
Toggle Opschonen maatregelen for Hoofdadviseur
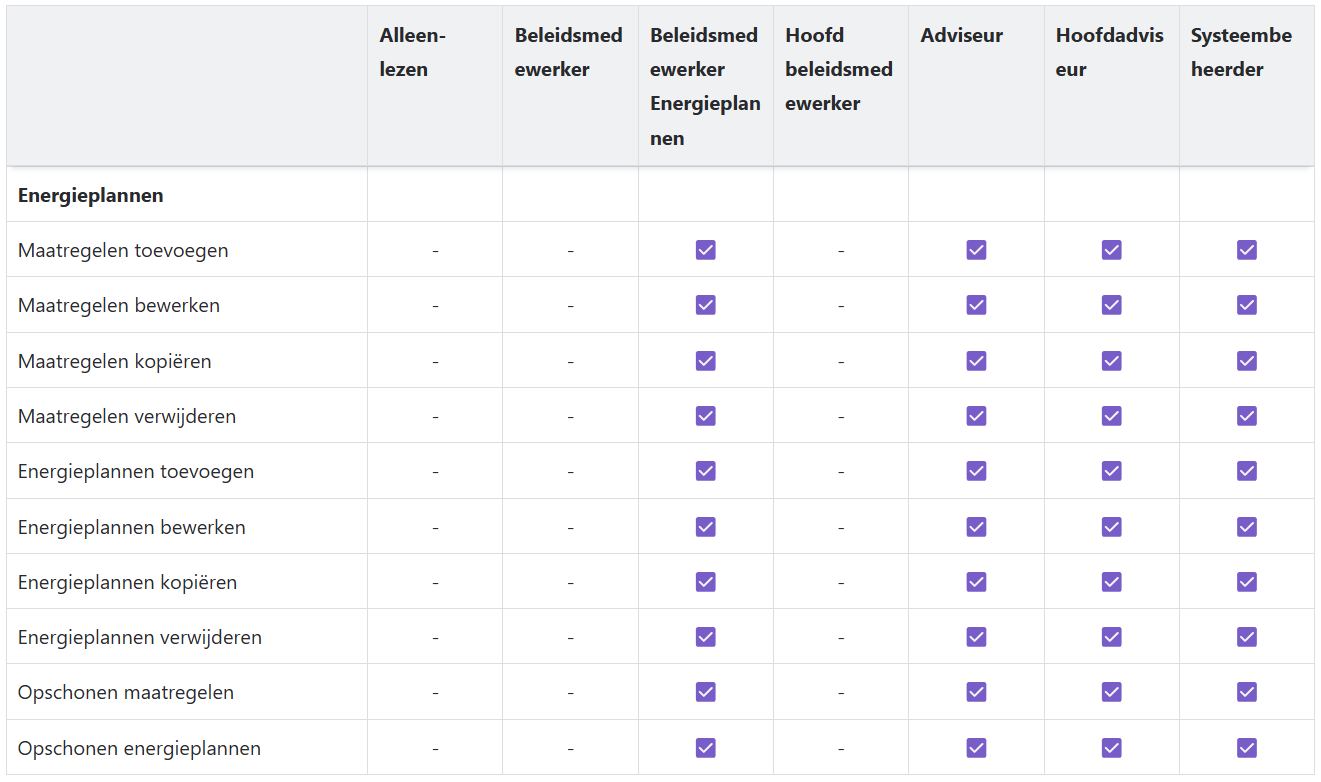click(x=1111, y=692)
